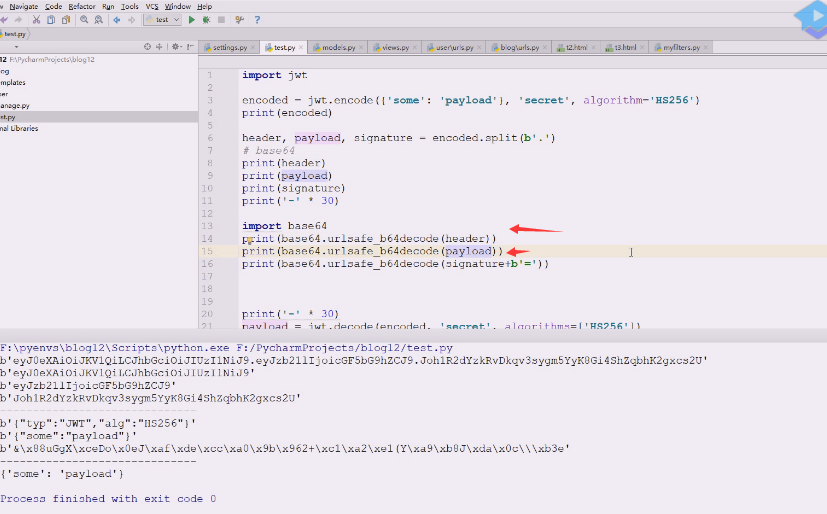Image resolution: width=827 pixels, height=514 pixels.
Task: Switch to the views.py editor tab
Action: click(396, 47)
